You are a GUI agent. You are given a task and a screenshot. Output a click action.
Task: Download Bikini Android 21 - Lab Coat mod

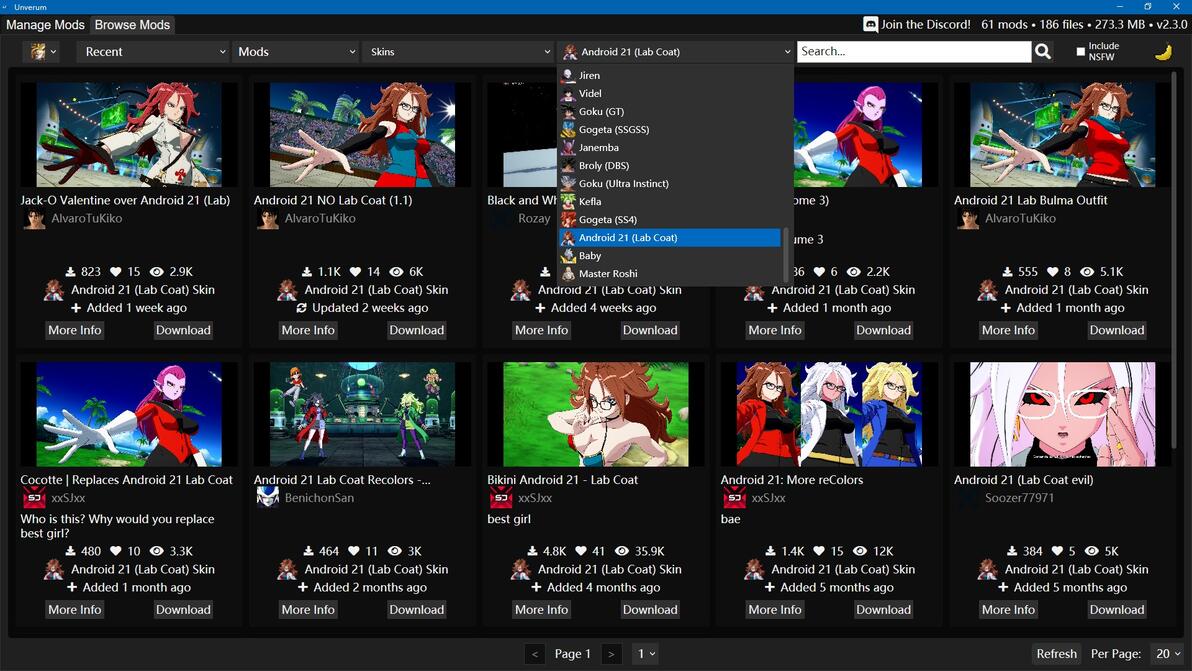pyautogui.click(x=650, y=609)
